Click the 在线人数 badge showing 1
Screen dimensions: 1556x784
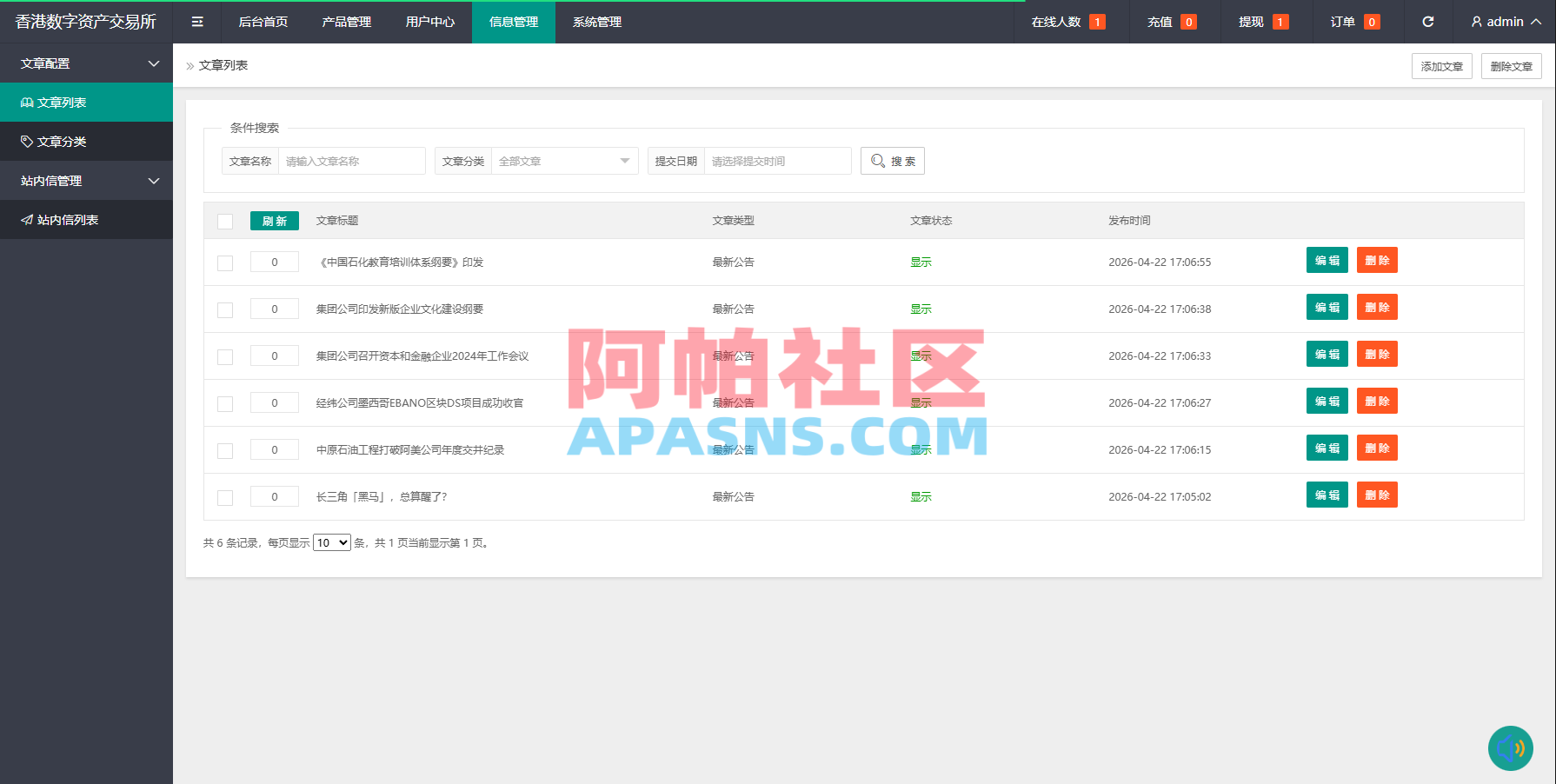coord(1097,22)
